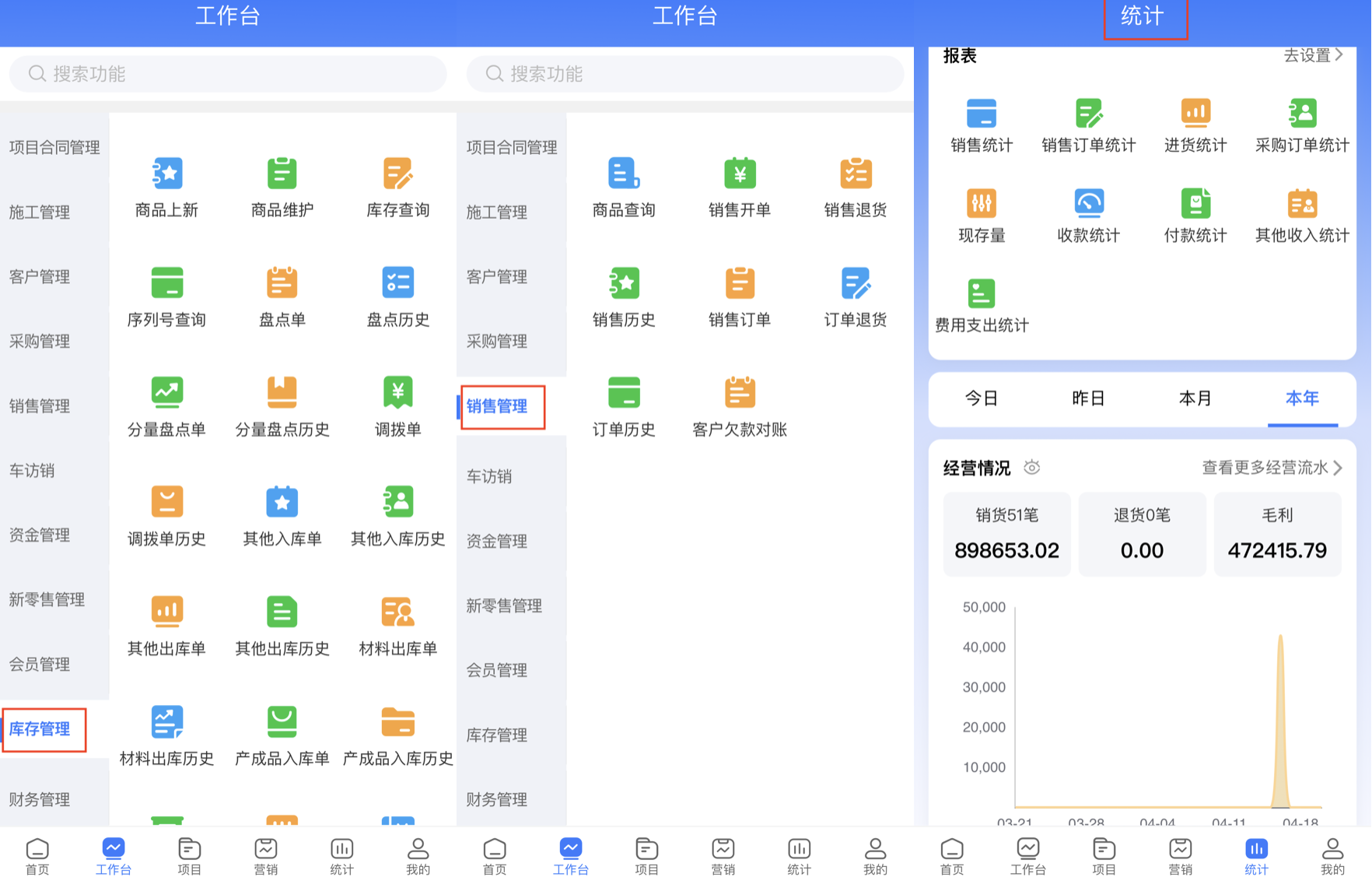The image size is (1372, 884).
Task: Tap the 销售开单 icon
Action: click(739, 174)
